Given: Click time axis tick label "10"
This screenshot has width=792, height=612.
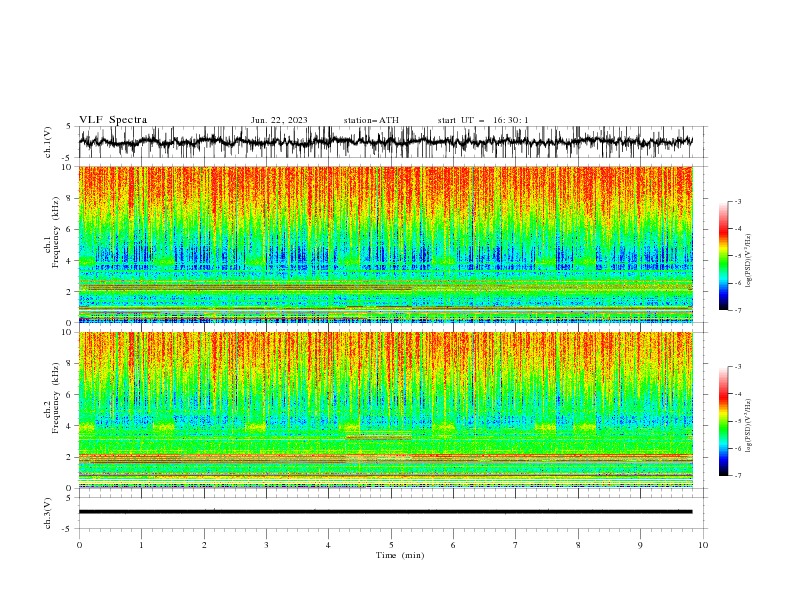Looking at the screenshot, I should 703,545.
